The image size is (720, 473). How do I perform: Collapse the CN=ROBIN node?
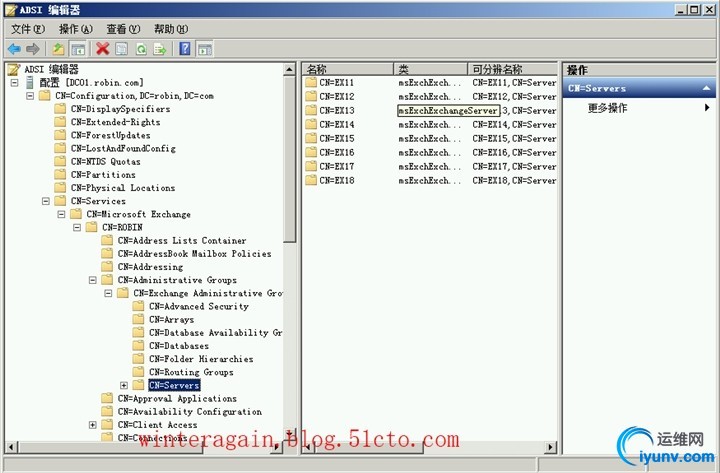(77, 227)
